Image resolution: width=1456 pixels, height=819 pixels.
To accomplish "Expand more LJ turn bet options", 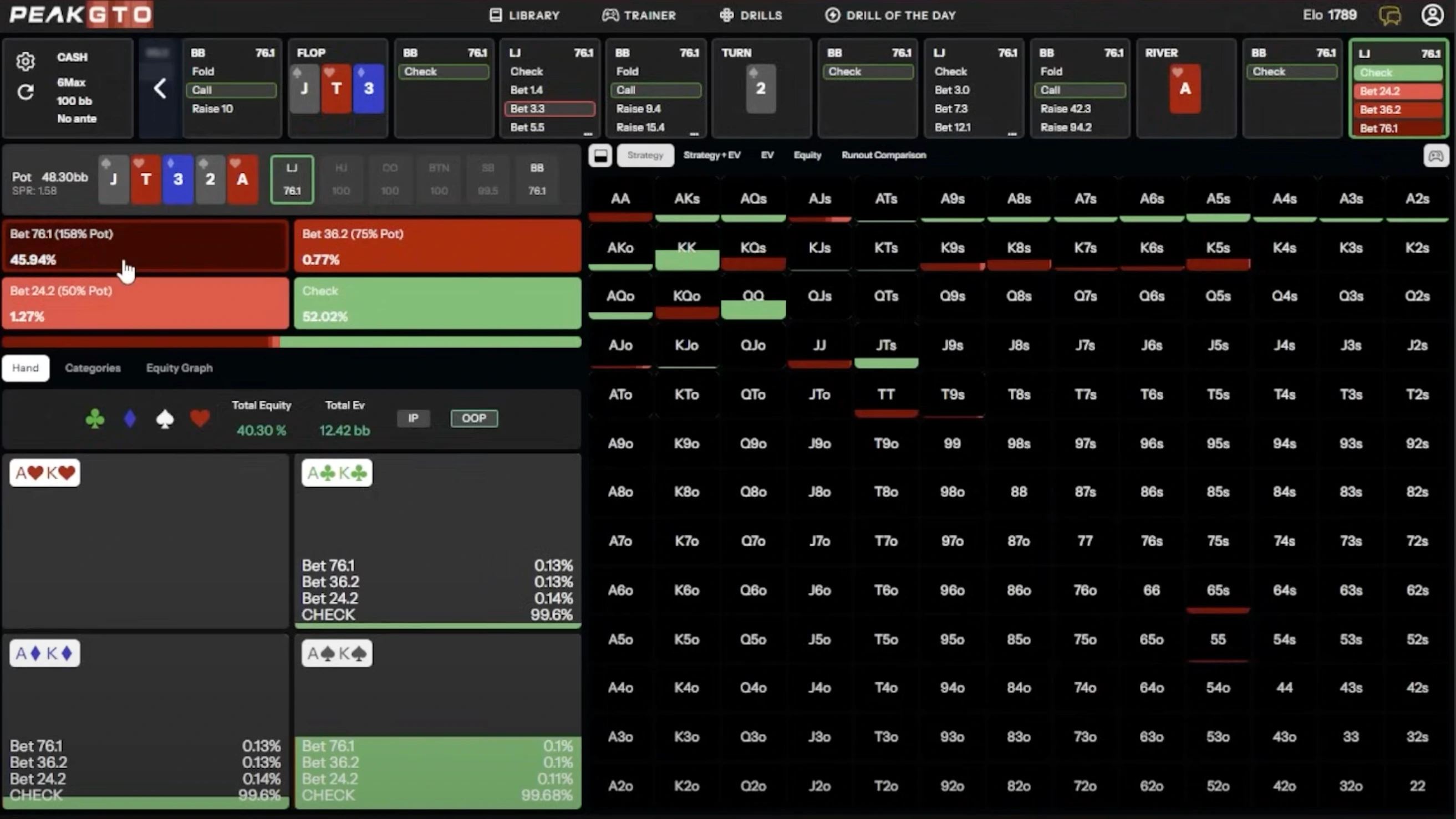I will (1012, 134).
